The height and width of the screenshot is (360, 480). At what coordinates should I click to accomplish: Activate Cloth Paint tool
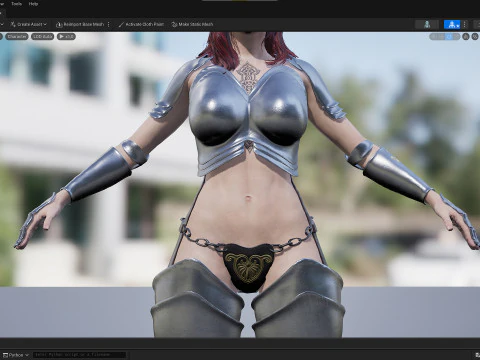[141, 24]
